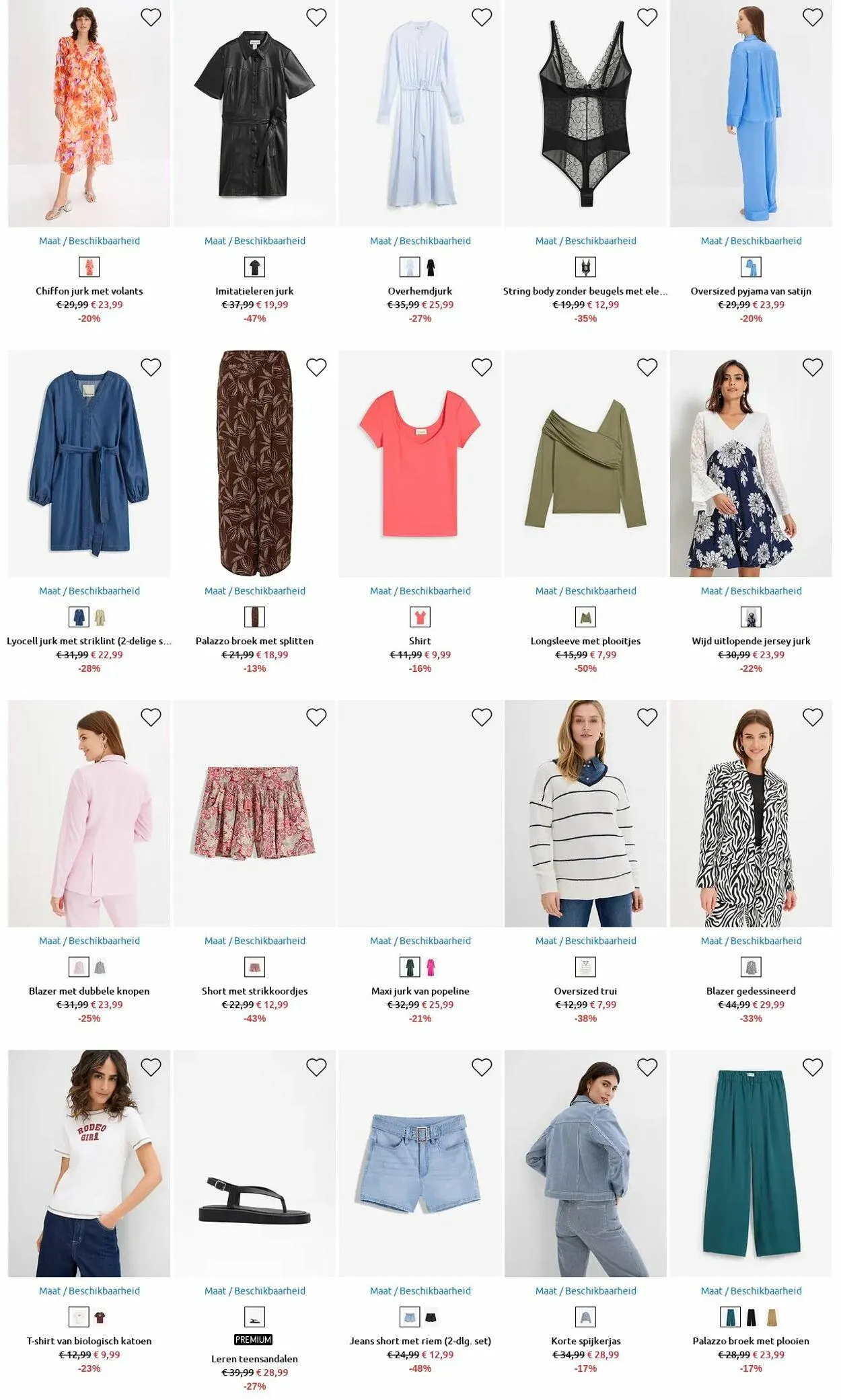This screenshot has width=841, height=1400.
Task: Toggle wishlist heart on Korte spijkerjas
Action: tap(647, 1067)
